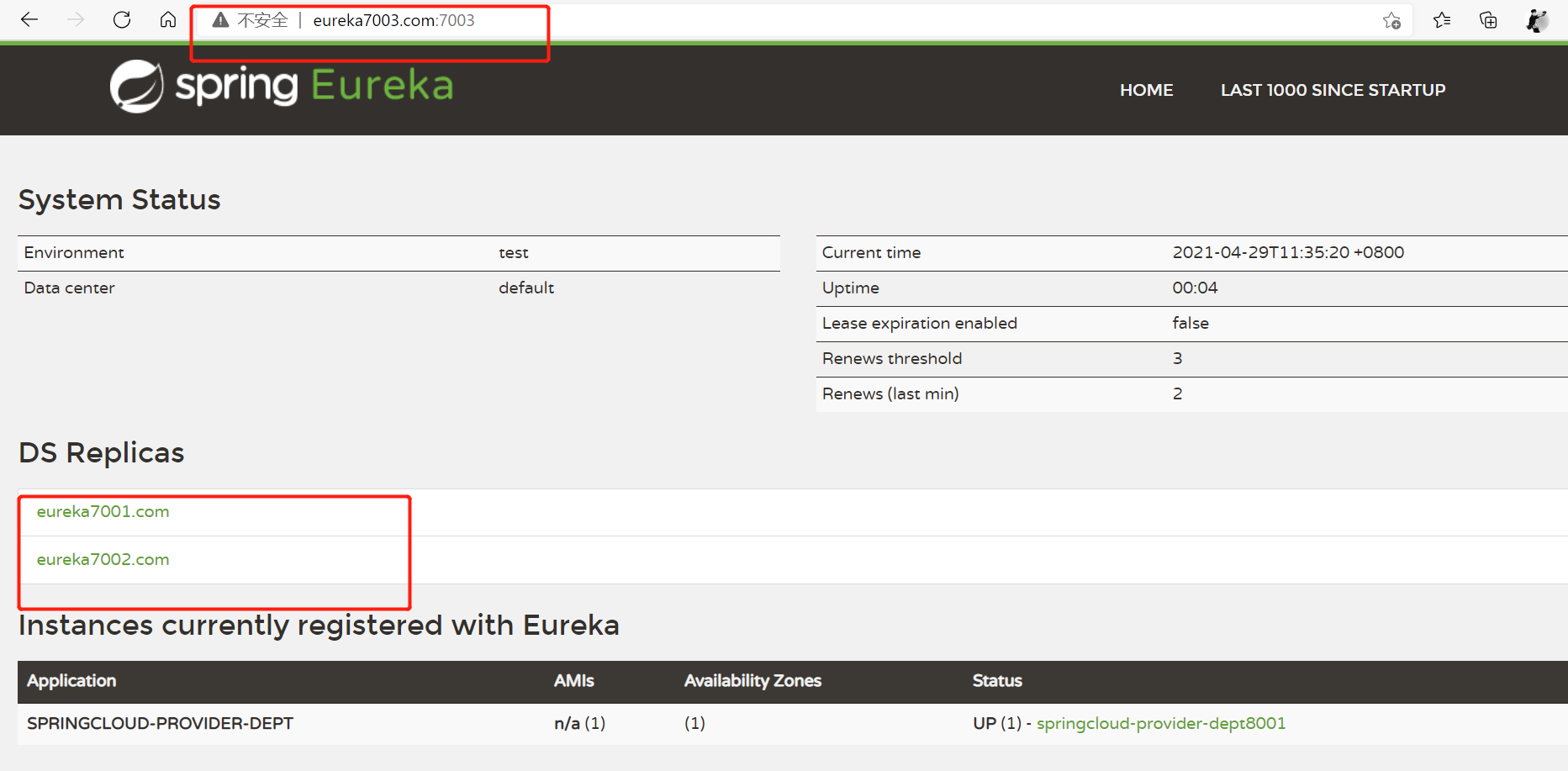
Task: Add this page to favorites star
Action: [x=1391, y=20]
